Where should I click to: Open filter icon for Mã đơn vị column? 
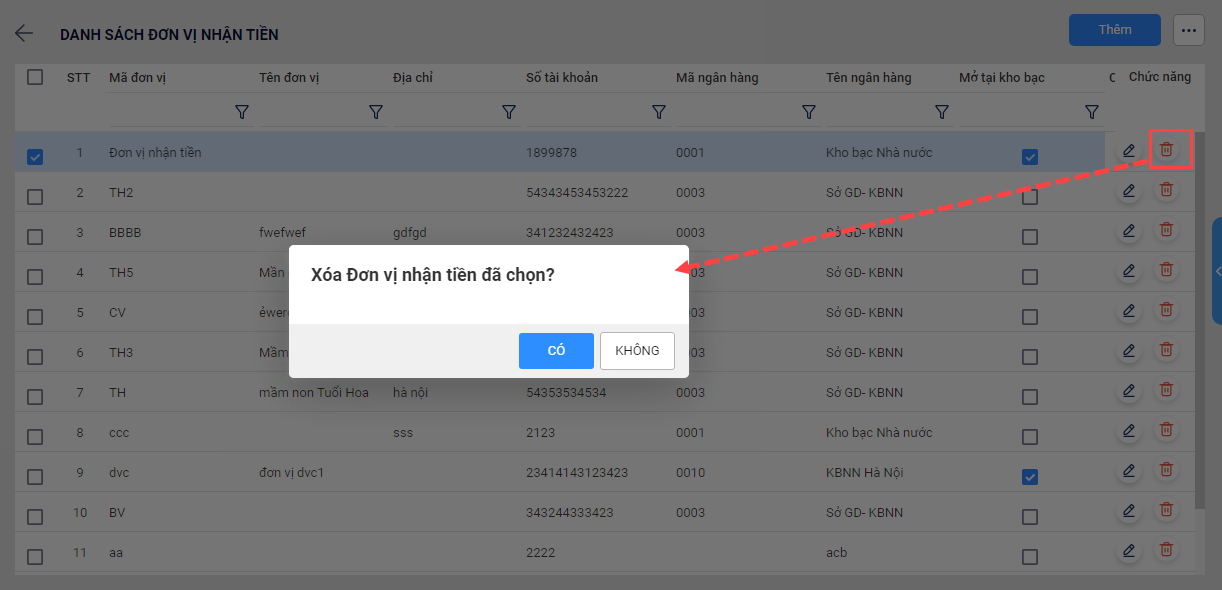[x=241, y=112]
